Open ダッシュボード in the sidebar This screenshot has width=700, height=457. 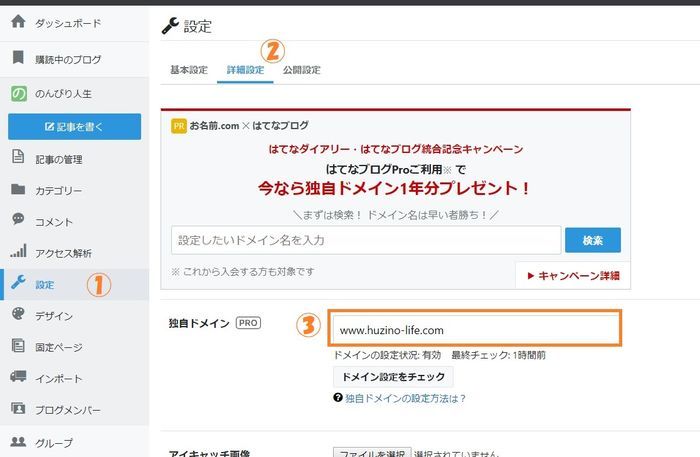tap(68, 23)
